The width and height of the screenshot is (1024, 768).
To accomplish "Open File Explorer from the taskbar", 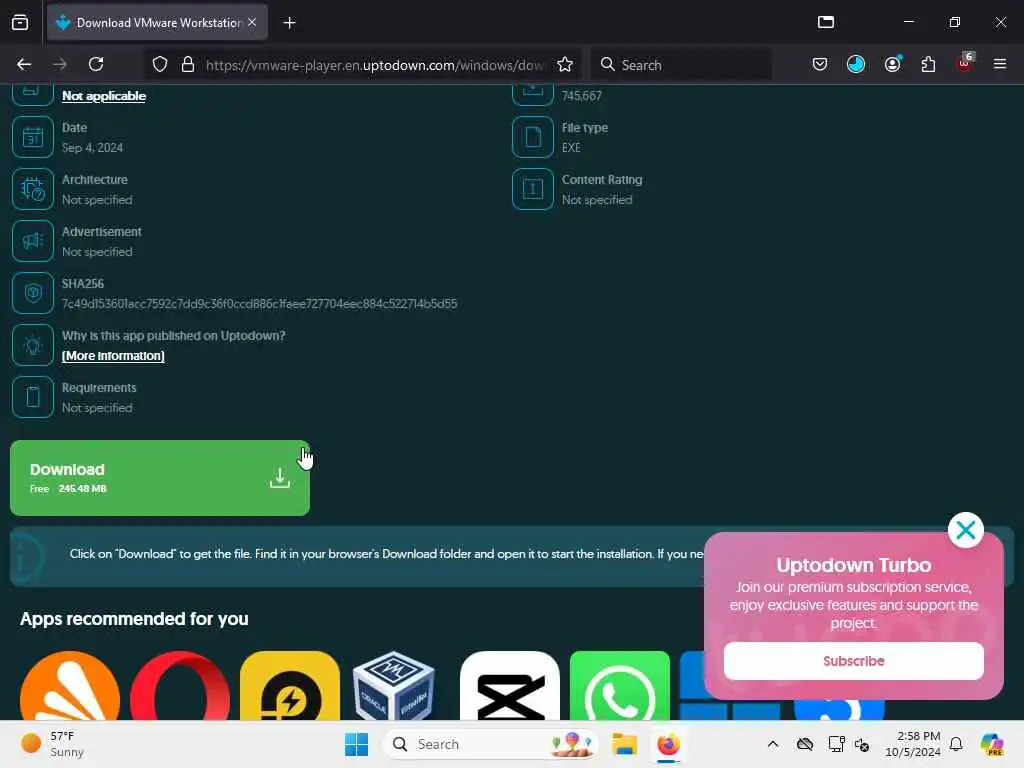I will click(x=624, y=744).
